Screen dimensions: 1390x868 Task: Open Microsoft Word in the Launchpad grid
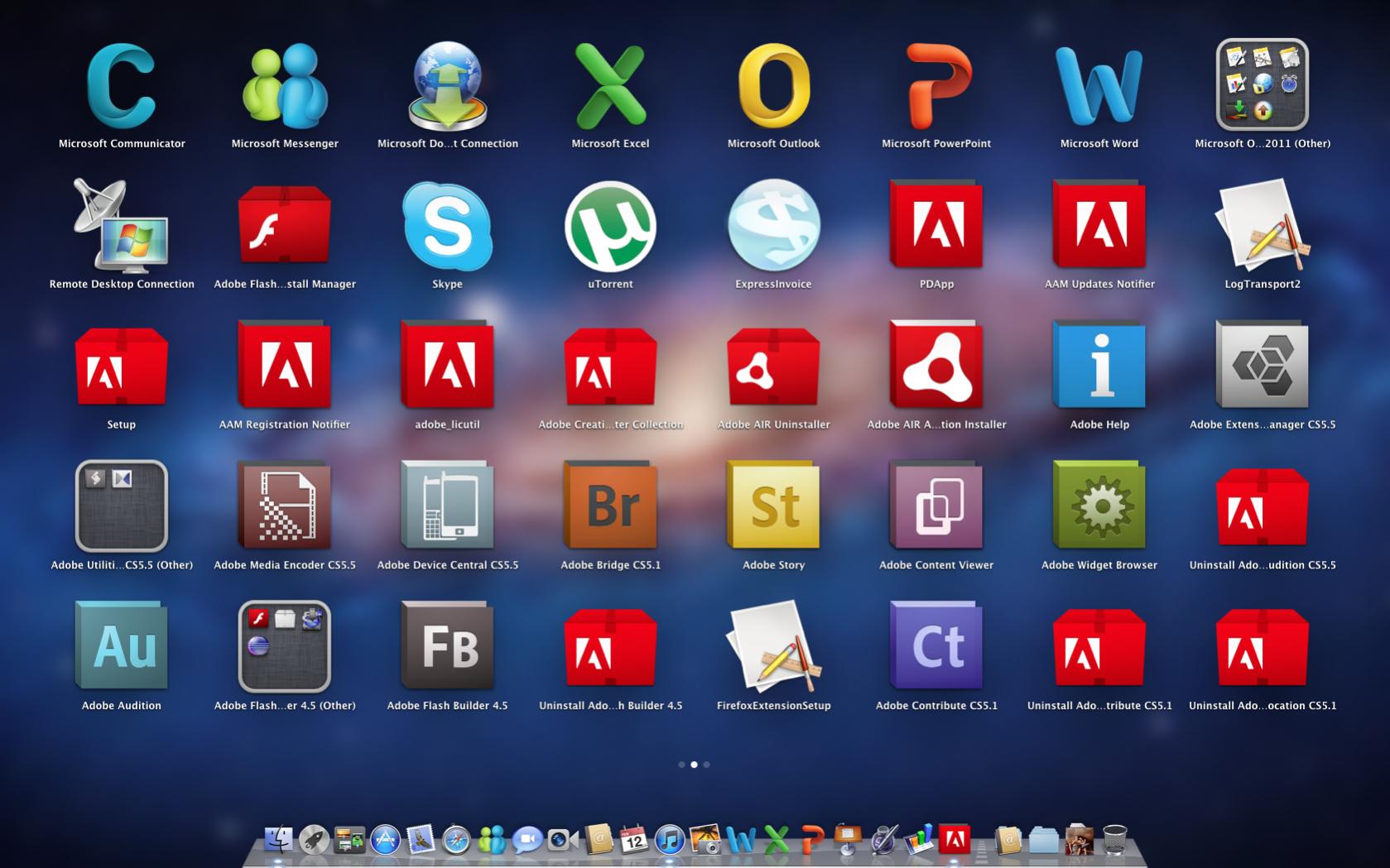(1099, 86)
